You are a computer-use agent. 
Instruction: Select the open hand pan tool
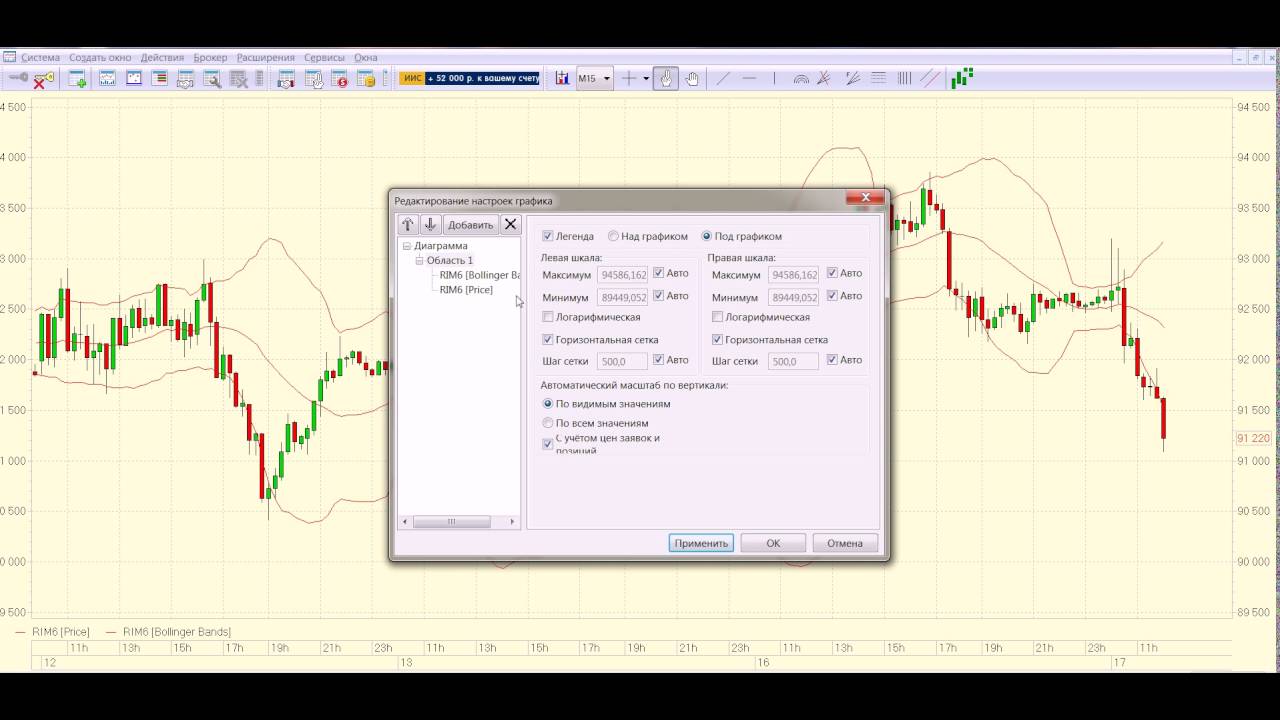(x=692, y=78)
